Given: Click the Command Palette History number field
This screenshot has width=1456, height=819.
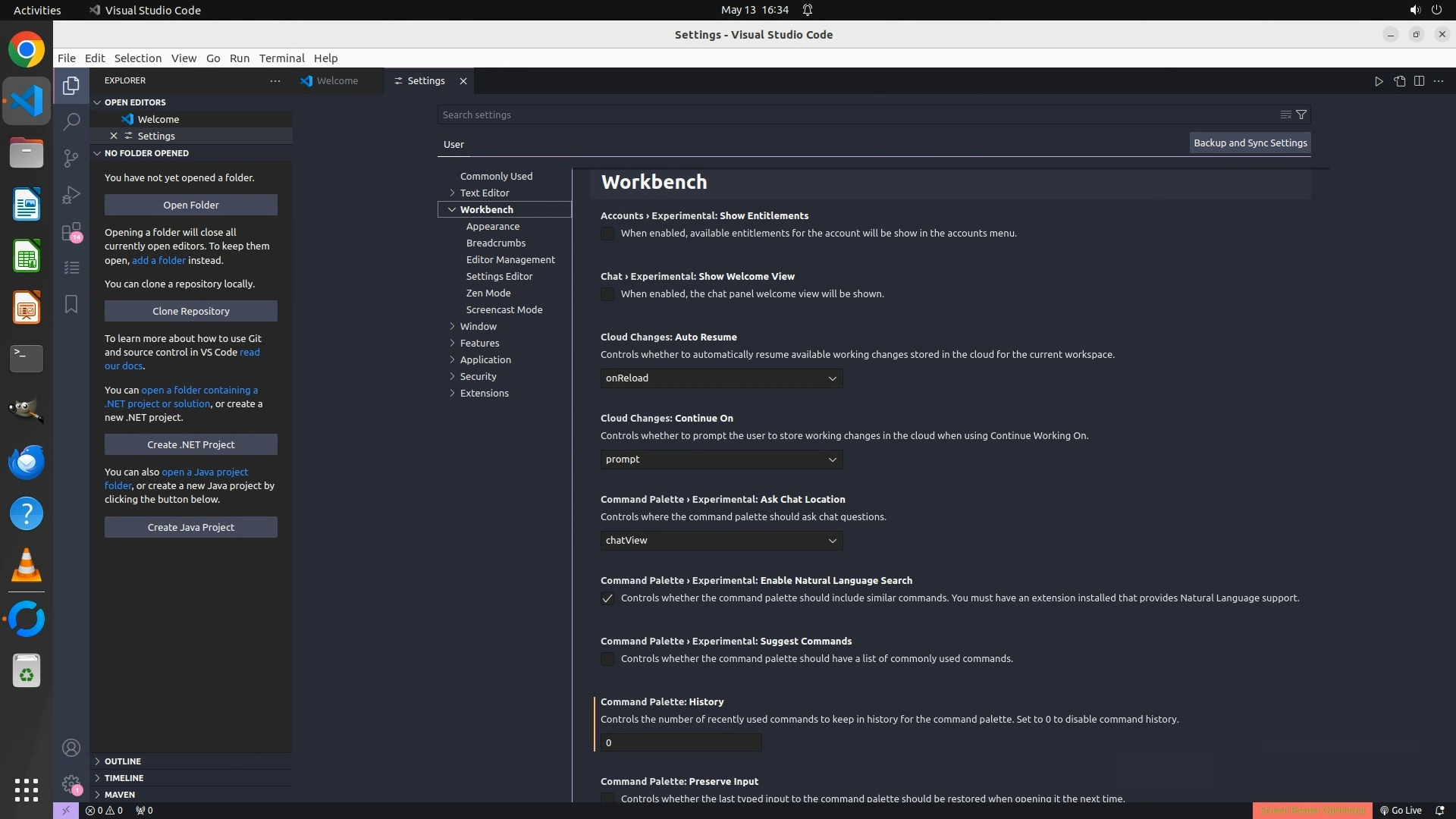Looking at the screenshot, I should (x=680, y=743).
